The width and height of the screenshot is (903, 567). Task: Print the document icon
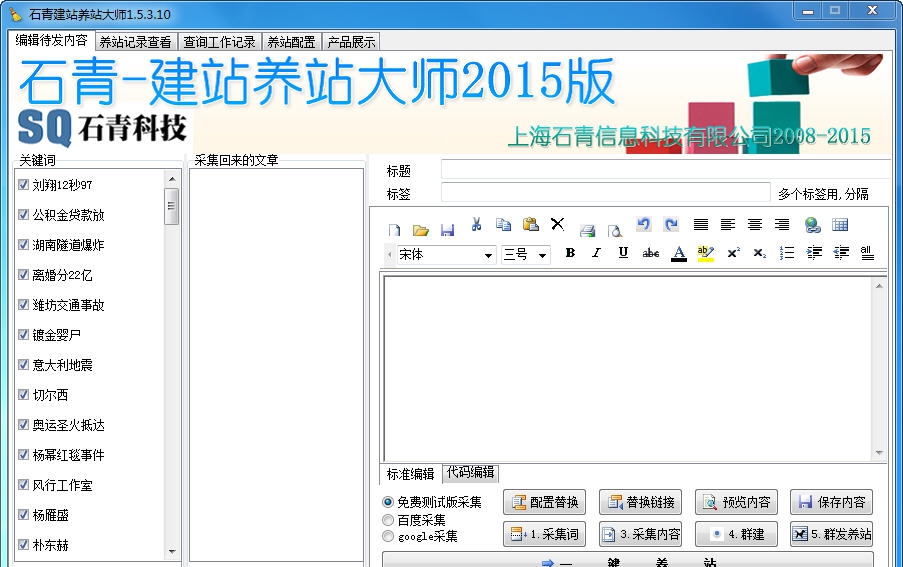(x=587, y=230)
